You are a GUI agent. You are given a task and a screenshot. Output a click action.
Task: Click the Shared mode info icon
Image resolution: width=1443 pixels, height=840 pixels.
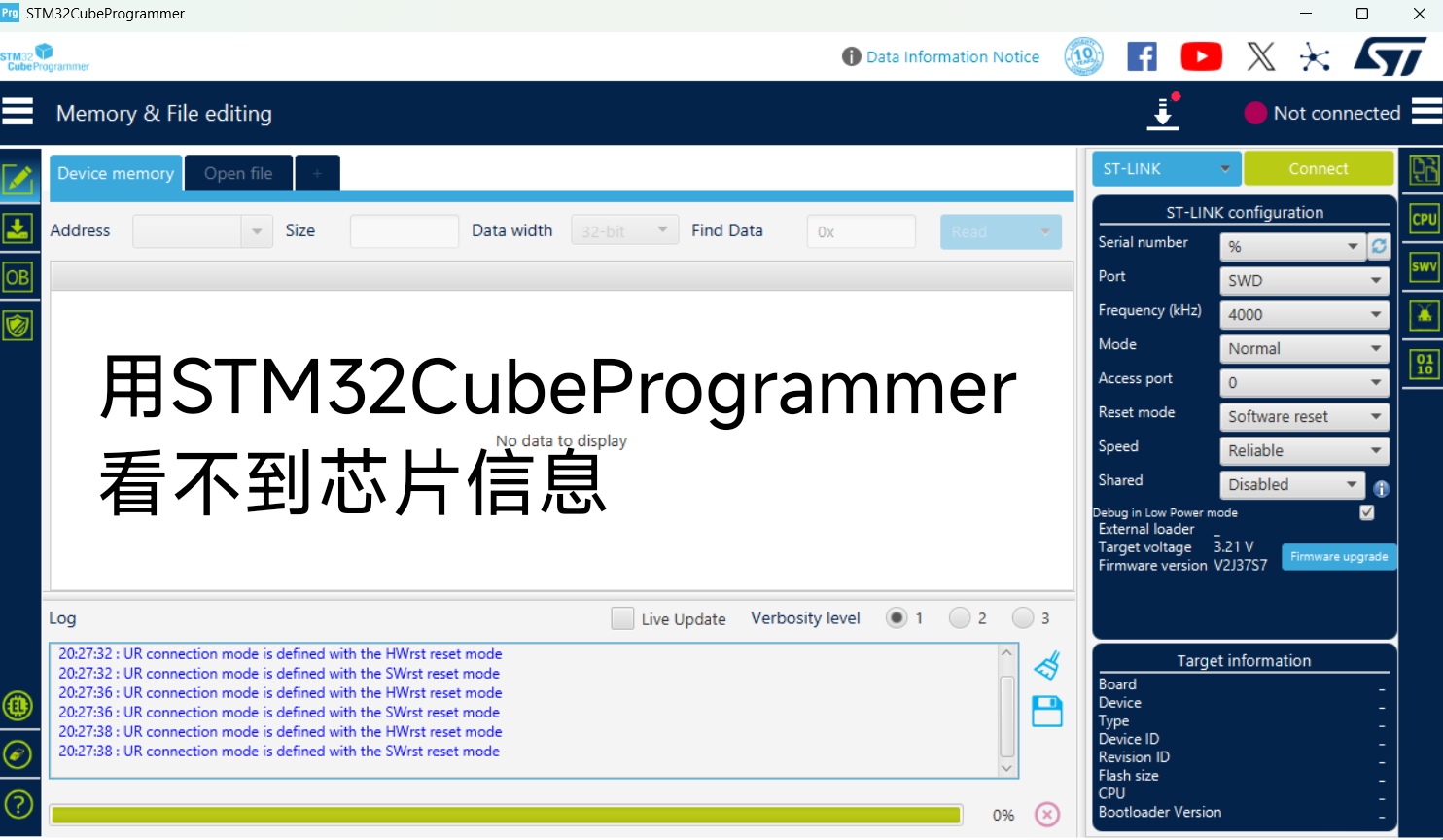coord(1381,489)
